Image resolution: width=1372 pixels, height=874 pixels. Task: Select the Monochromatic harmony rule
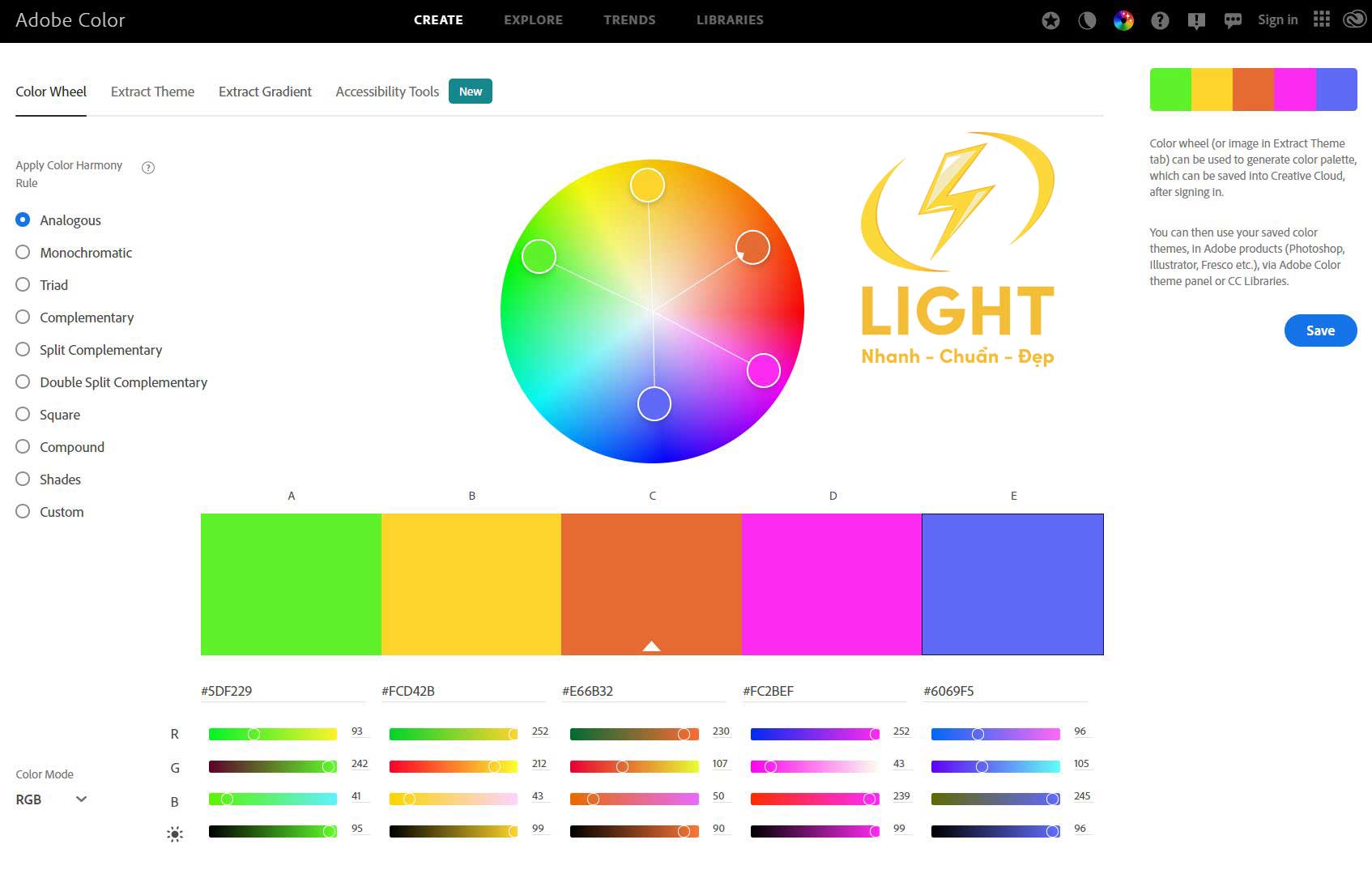[x=74, y=253]
